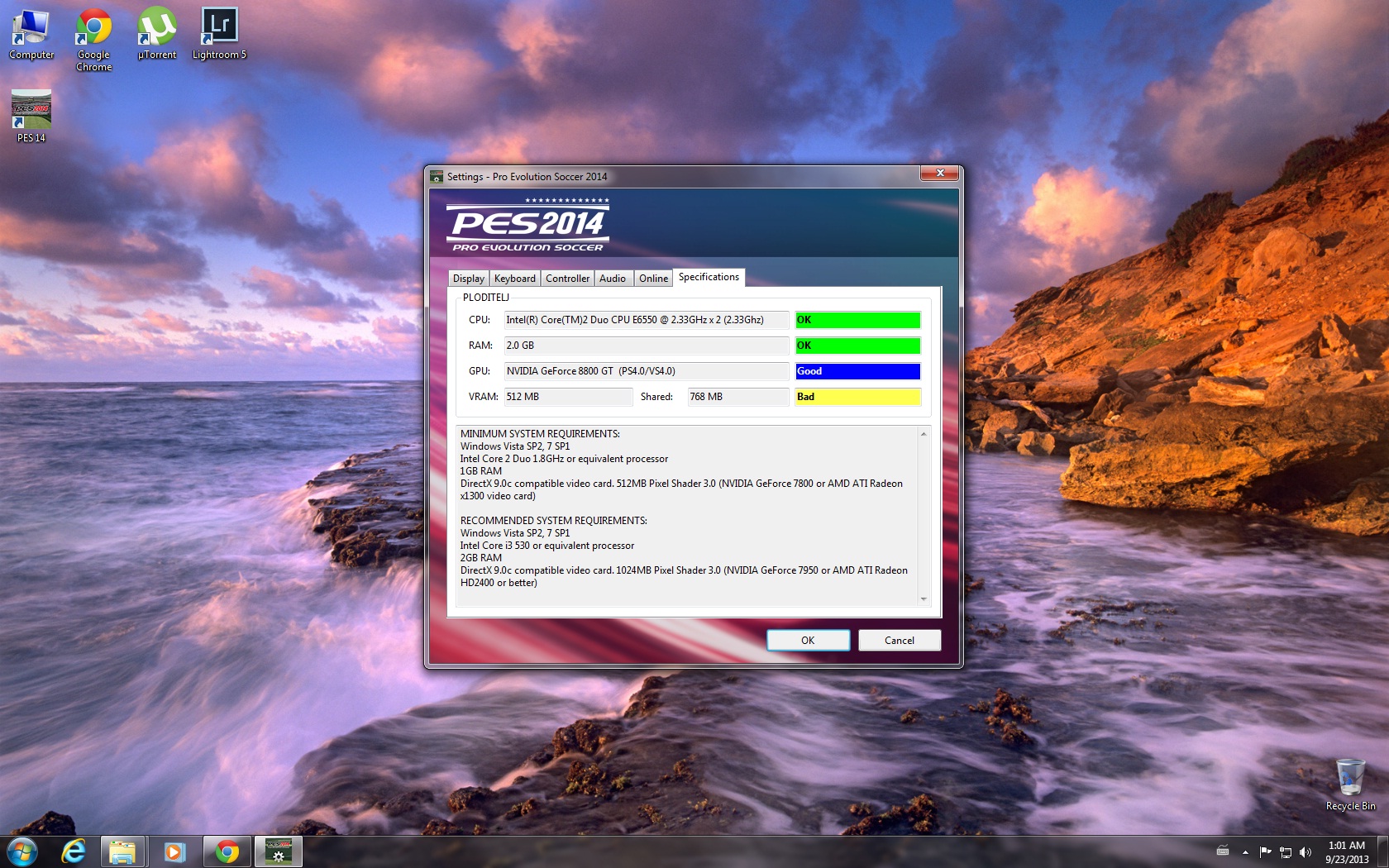Close the PES 2014 settings window
Screen dimensions: 1389x868
[939, 173]
